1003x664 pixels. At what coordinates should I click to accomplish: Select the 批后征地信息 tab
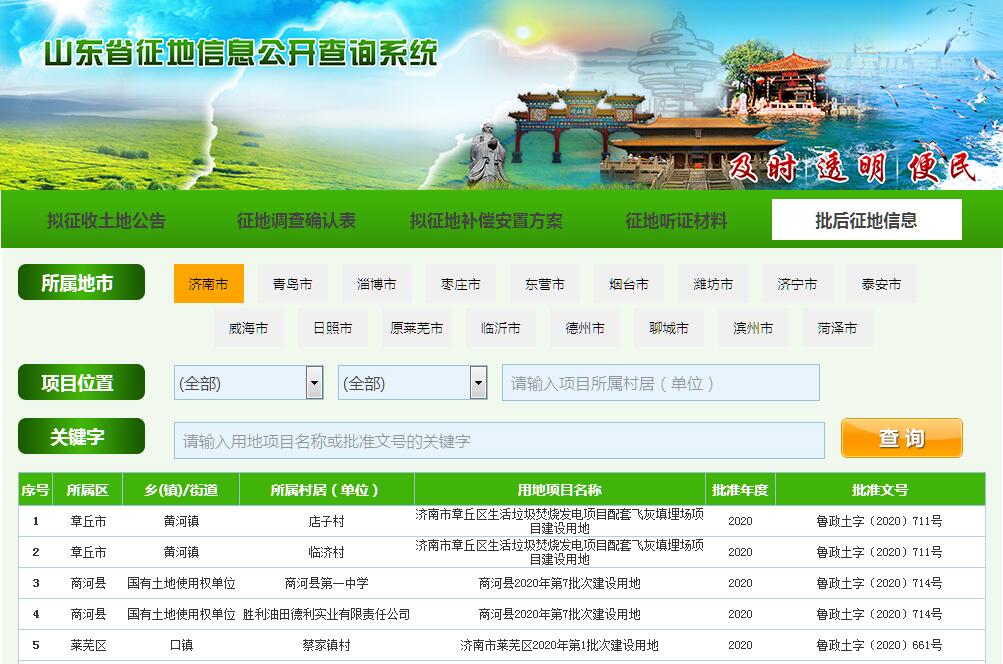point(866,221)
